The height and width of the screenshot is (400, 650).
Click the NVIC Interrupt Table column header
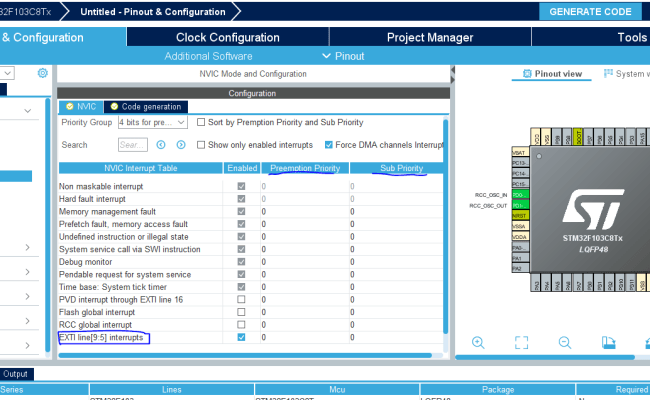click(x=141, y=168)
